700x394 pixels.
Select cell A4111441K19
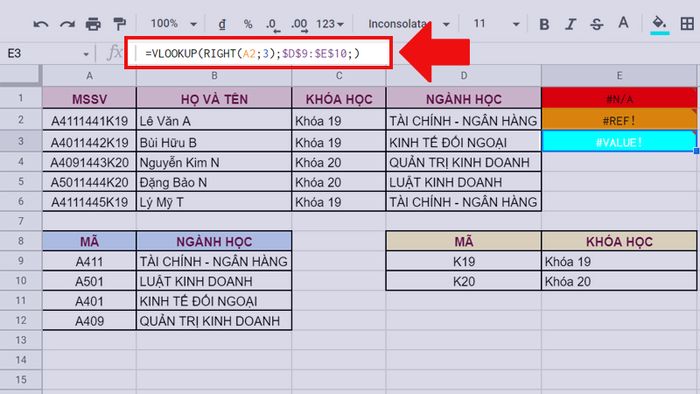[x=89, y=120]
